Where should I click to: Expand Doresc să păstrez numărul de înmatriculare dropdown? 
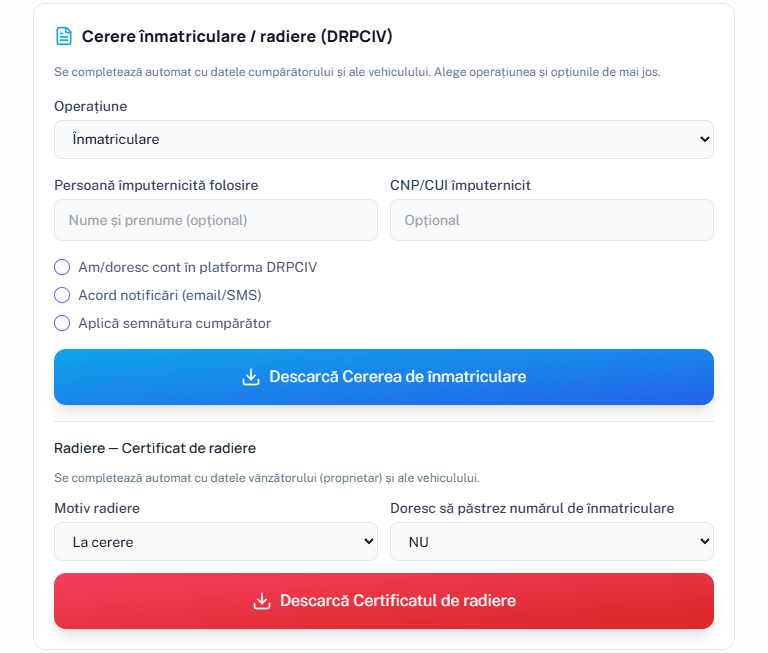pos(552,541)
